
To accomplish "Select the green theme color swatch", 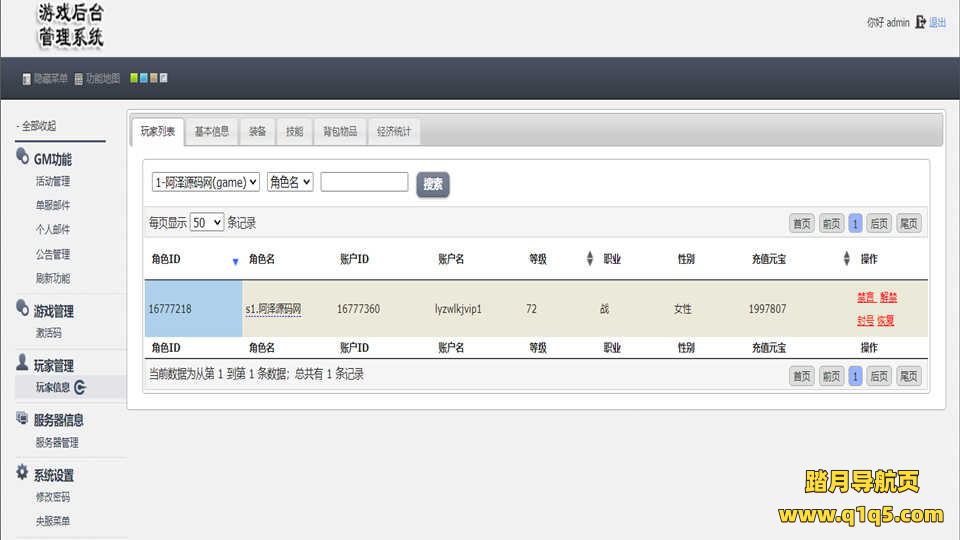I will [134, 78].
